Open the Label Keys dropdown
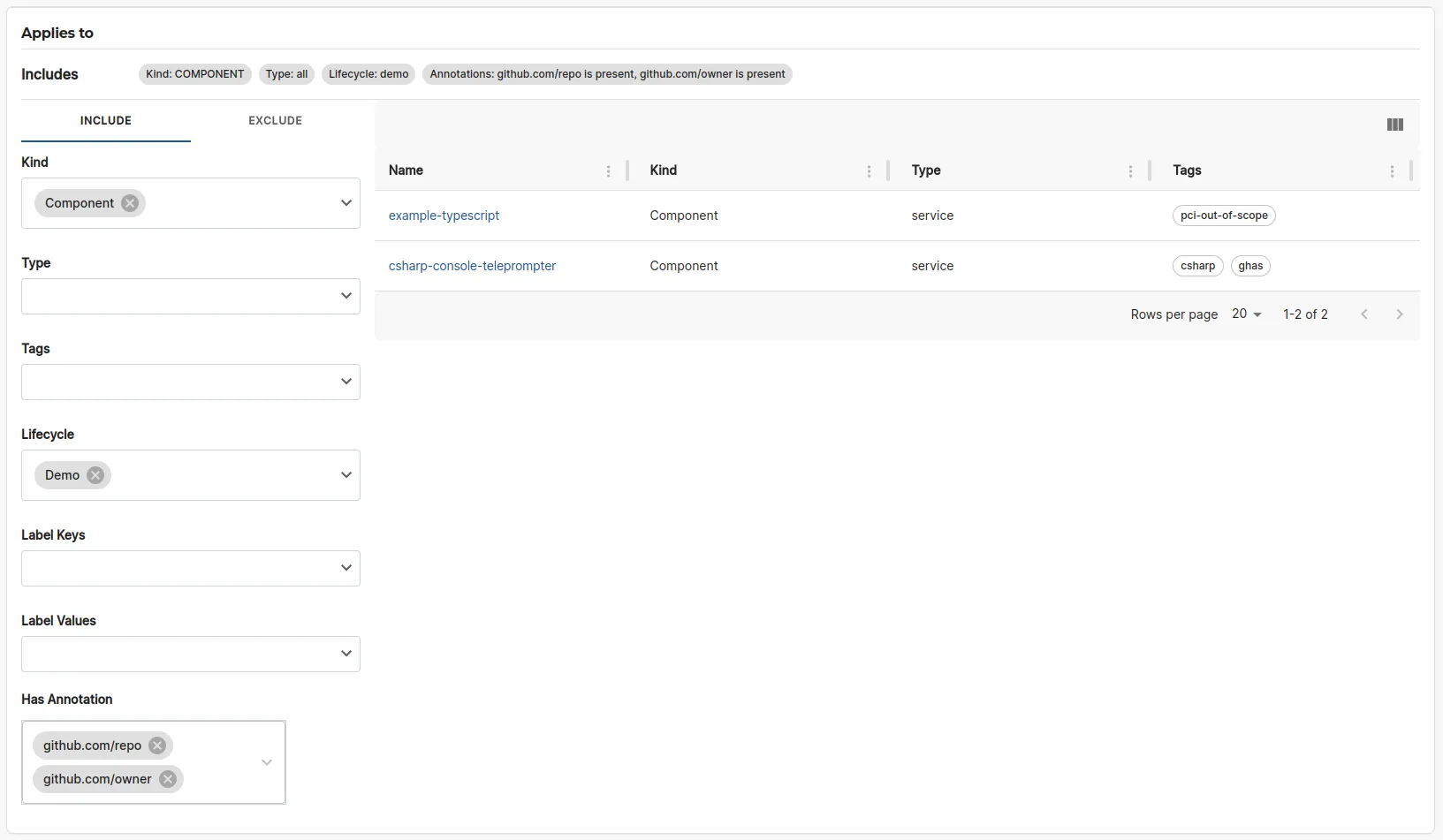This screenshot has height=840, width=1443. click(346, 568)
